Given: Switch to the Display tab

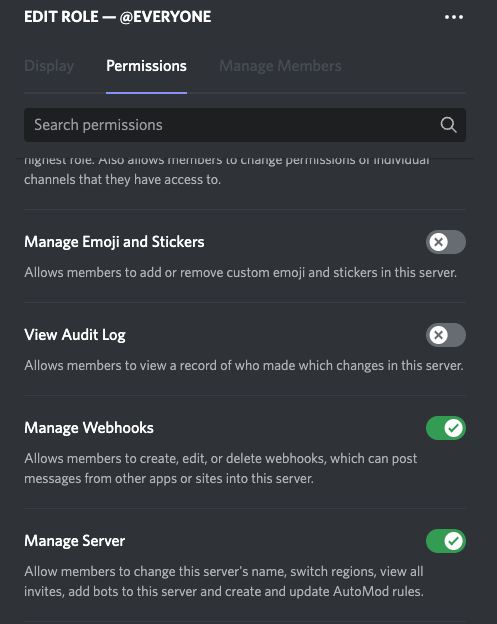Looking at the screenshot, I should coord(49,66).
